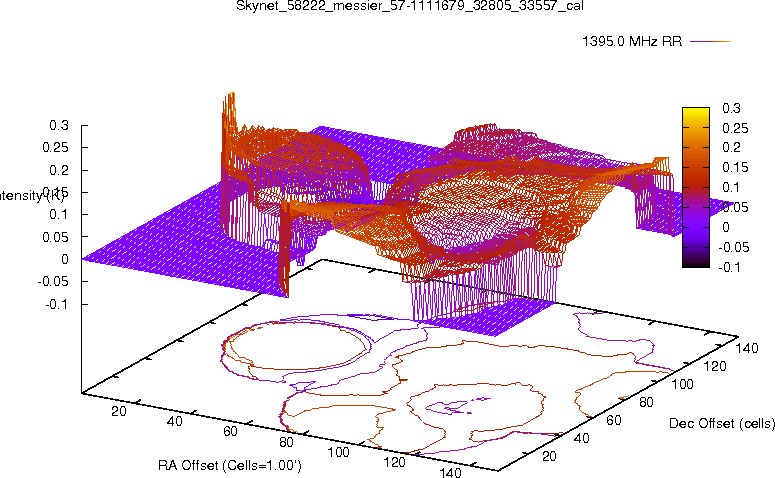Click the intensity axis tick 0.25

click(55, 147)
